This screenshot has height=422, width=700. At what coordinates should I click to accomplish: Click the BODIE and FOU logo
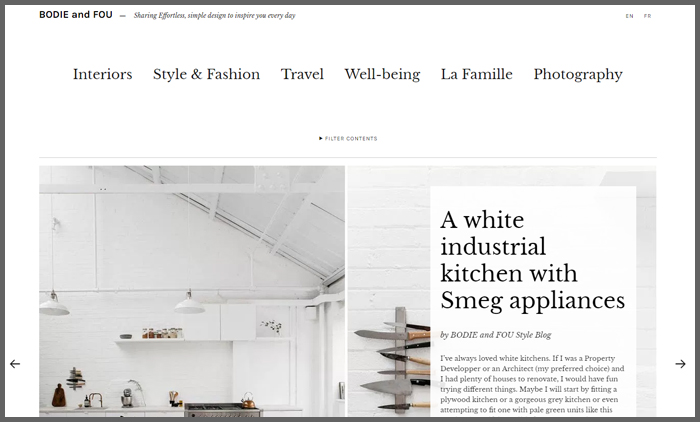point(76,15)
